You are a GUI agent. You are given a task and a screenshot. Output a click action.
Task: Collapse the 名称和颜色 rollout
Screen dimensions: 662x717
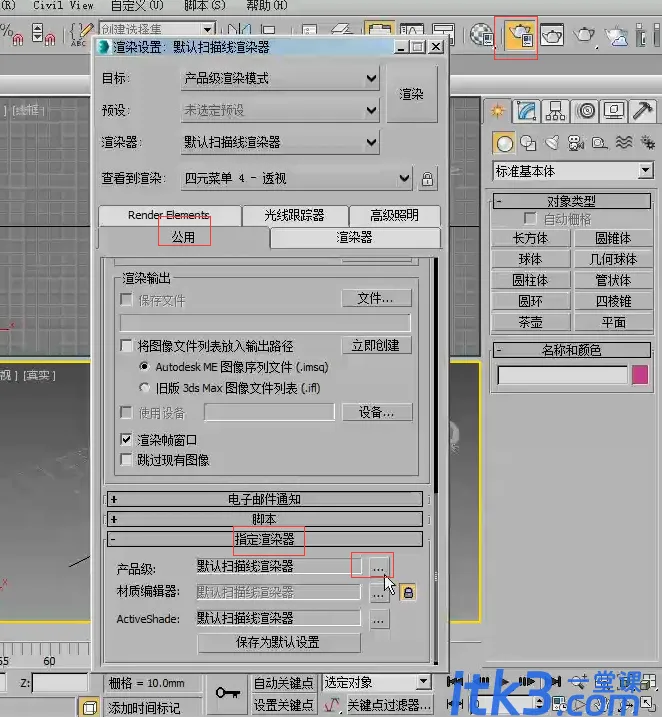pyautogui.click(x=571, y=350)
